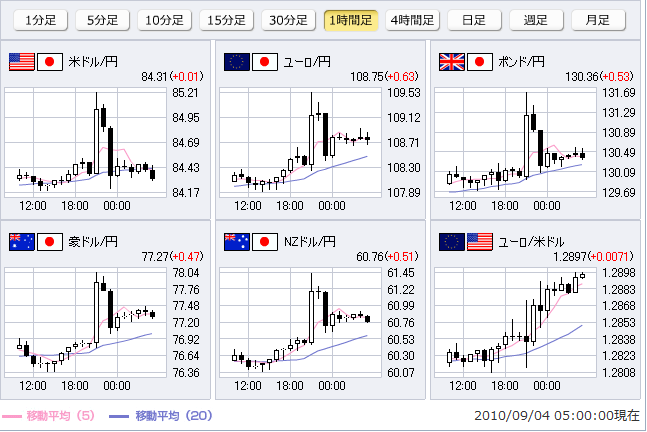Click the active 1時間足 tab

(351, 20)
